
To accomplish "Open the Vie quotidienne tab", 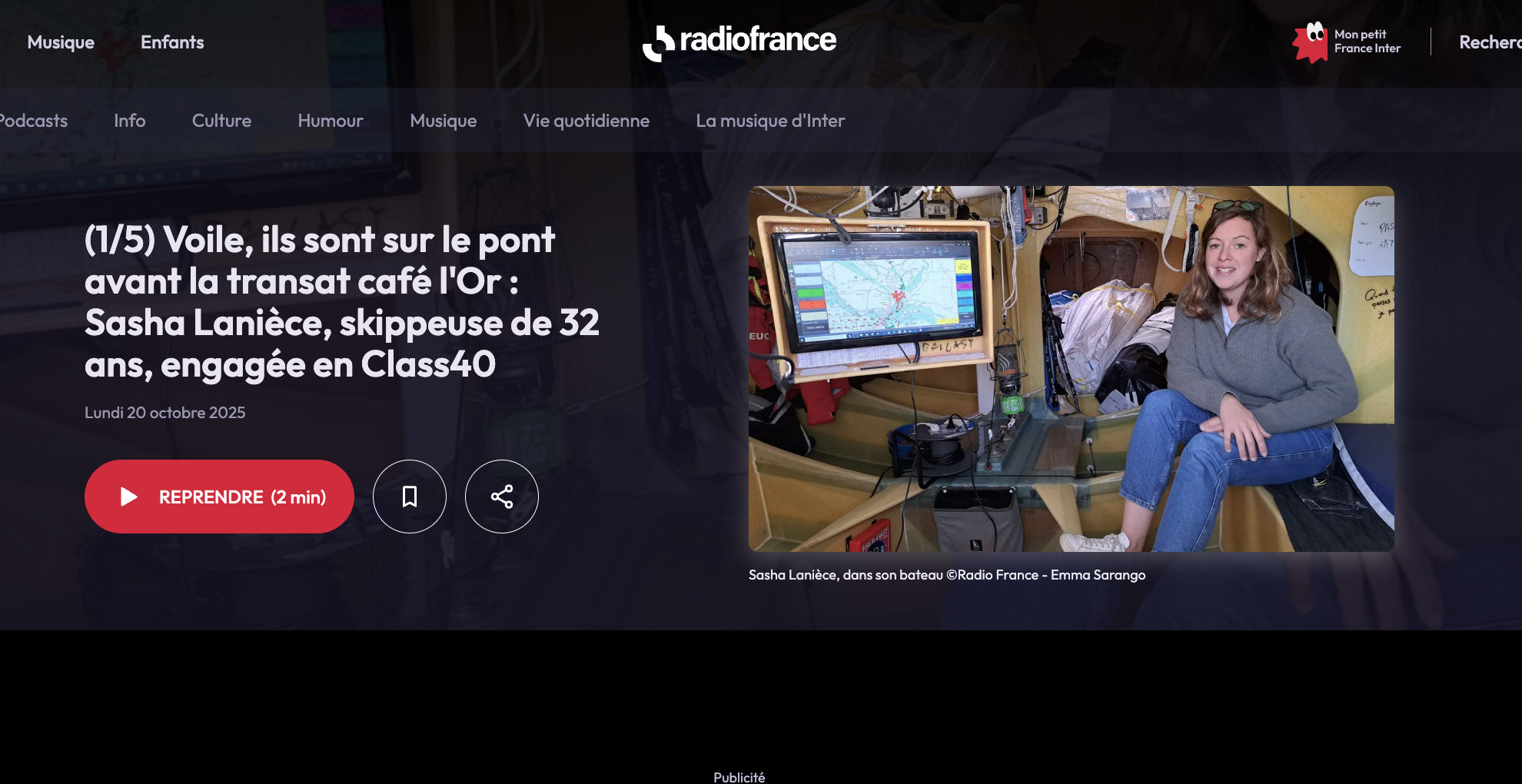I will pos(587,121).
